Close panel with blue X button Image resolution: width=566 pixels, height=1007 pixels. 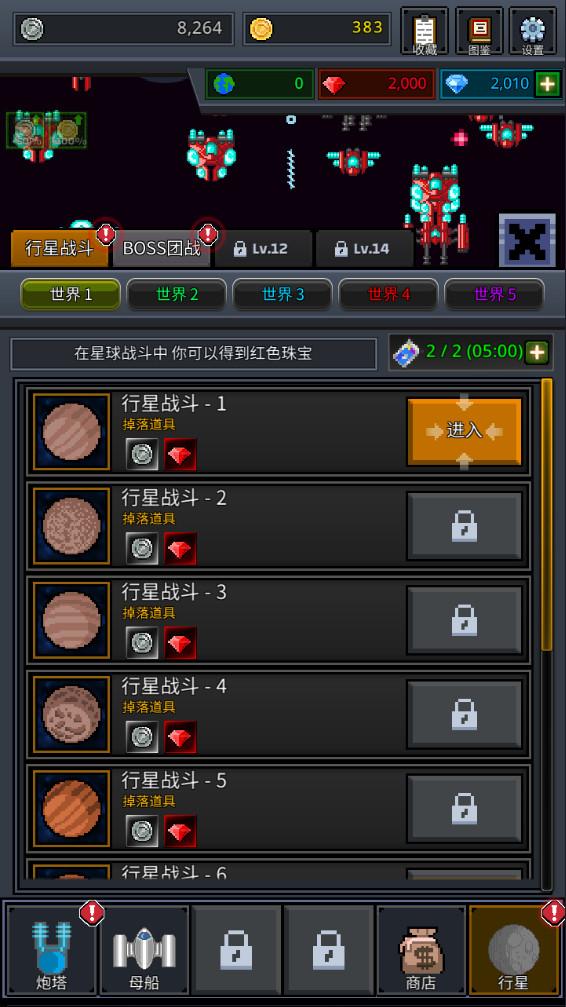527,240
